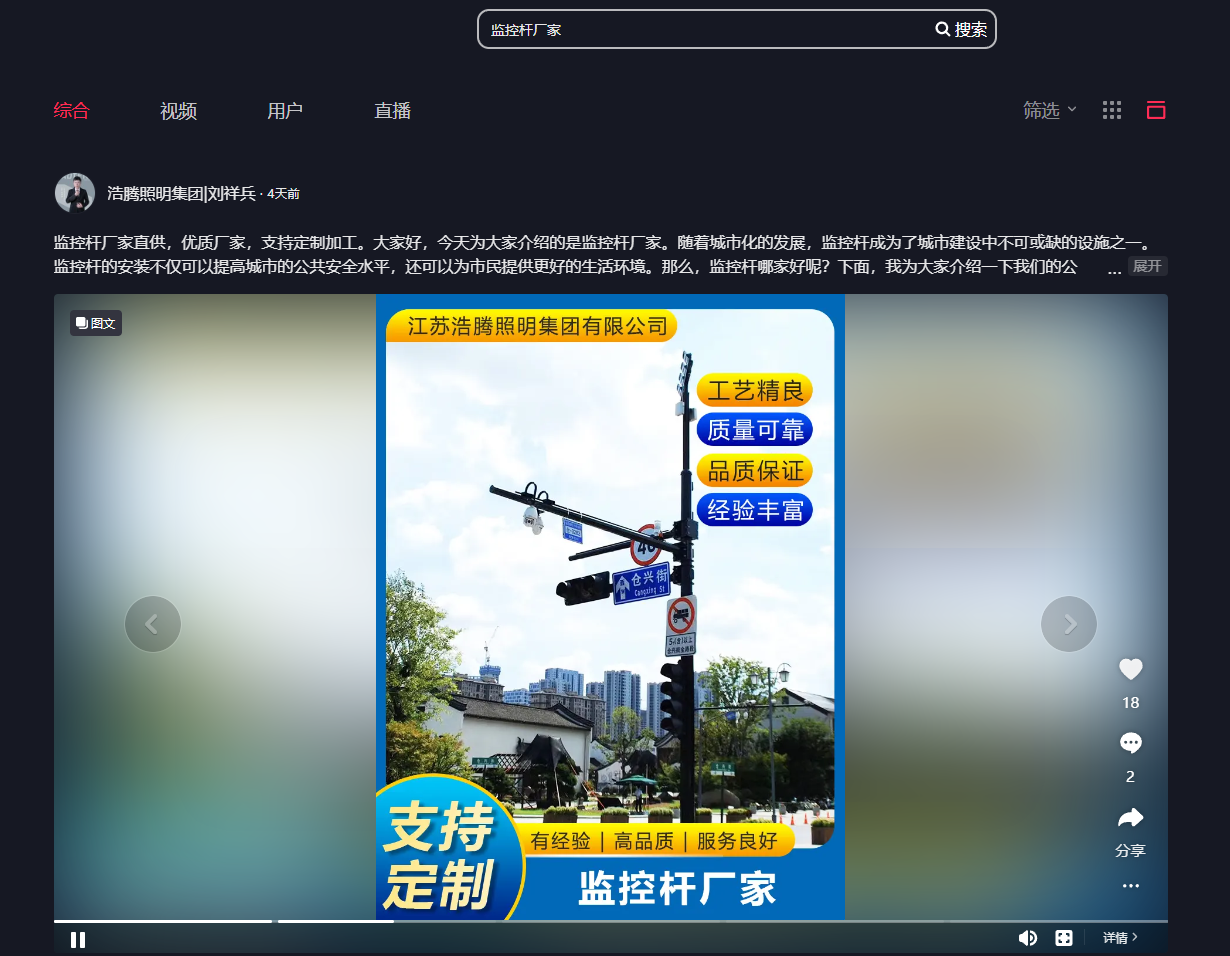The image size is (1230, 956).
Task: Switch to grid layout view icon
Action: pyautogui.click(x=1112, y=111)
